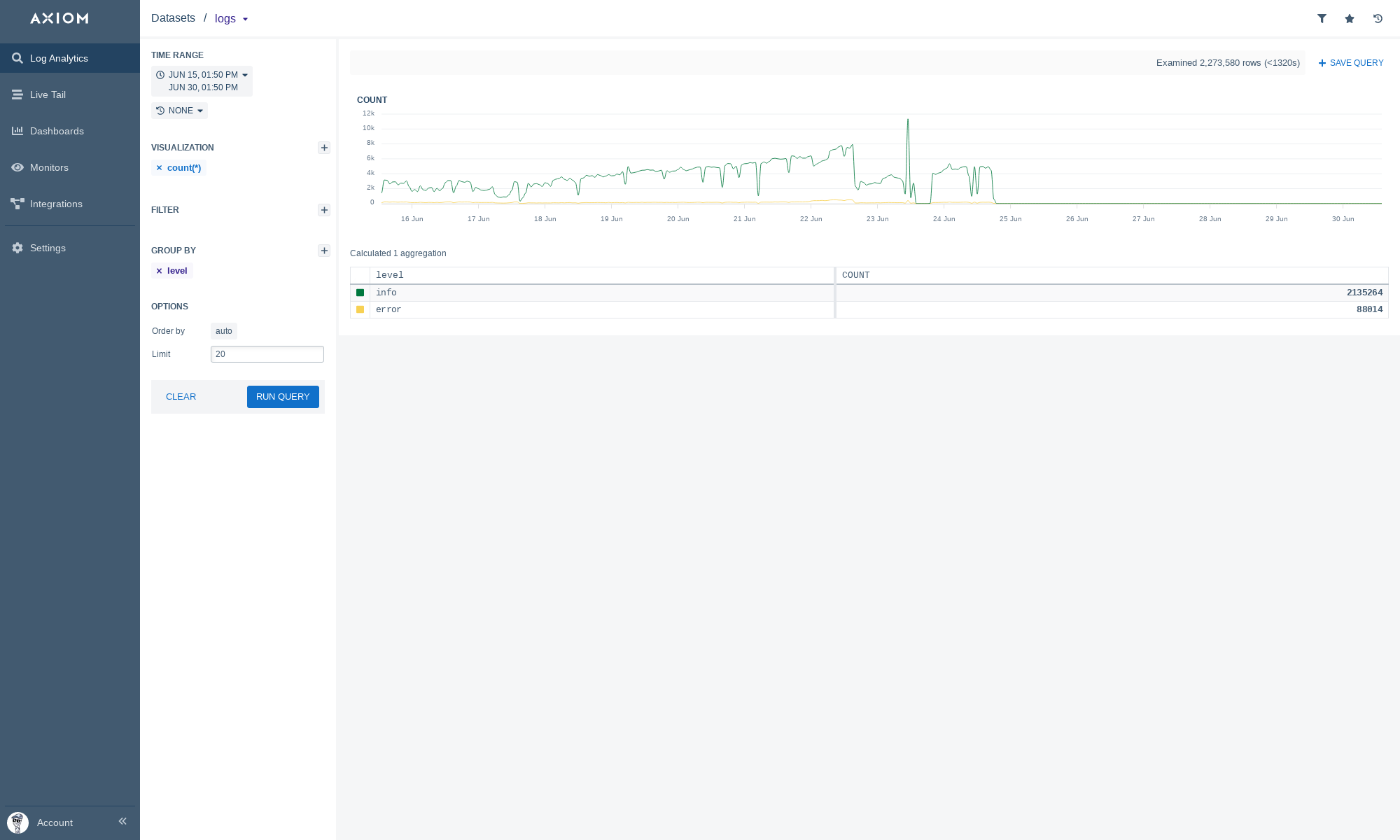Open the time range picker
This screenshot has width=1400, height=840.
202,81
